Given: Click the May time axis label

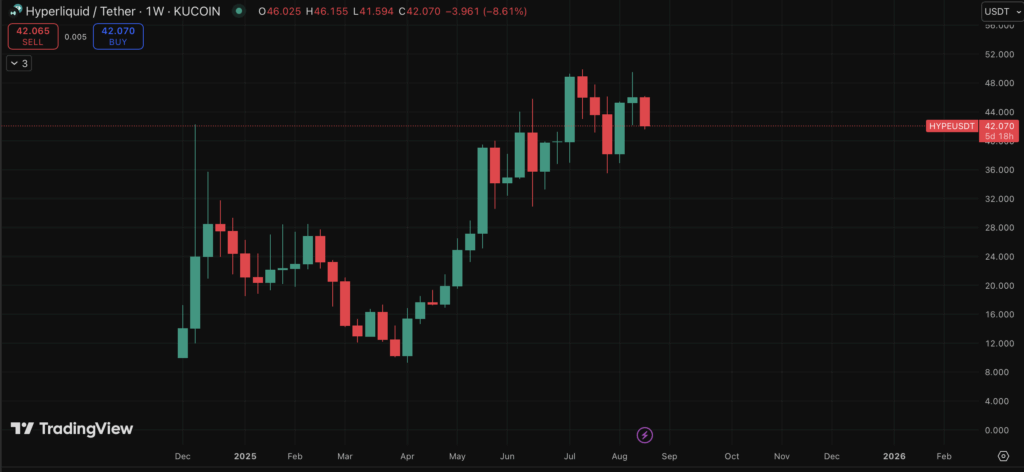Looking at the screenshot, I should (x=457, y=456).
